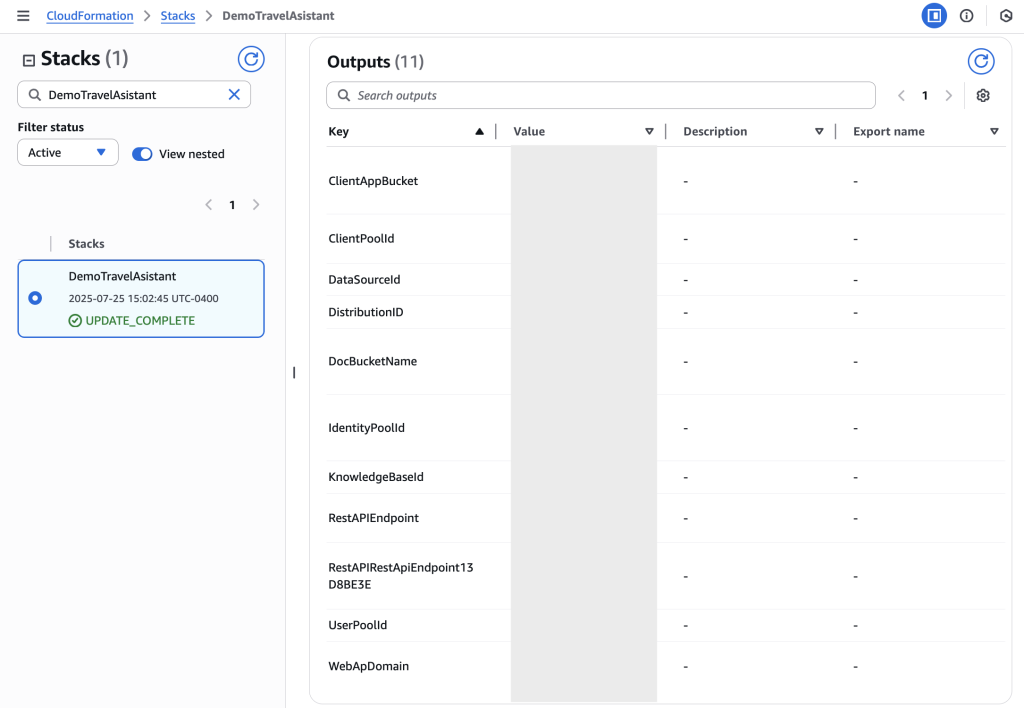Refresh the Outputs table
The width and height of the screenshot is (1024, 708).
click(981, 61)
